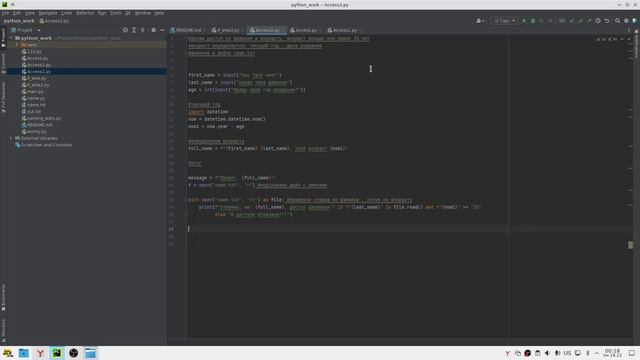640x360 pixels.
Task: Click the user account icon
Action: tap(480, 21)
